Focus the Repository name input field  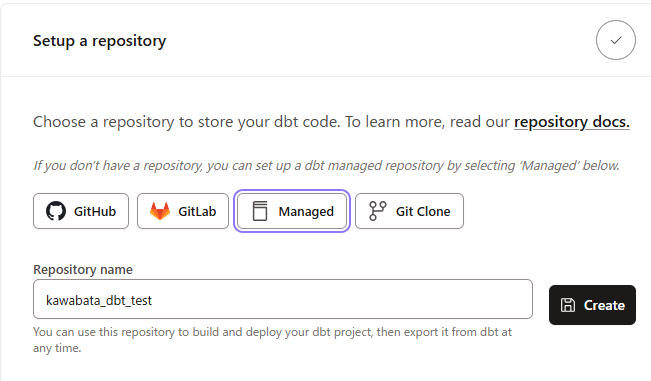(283, 299)
